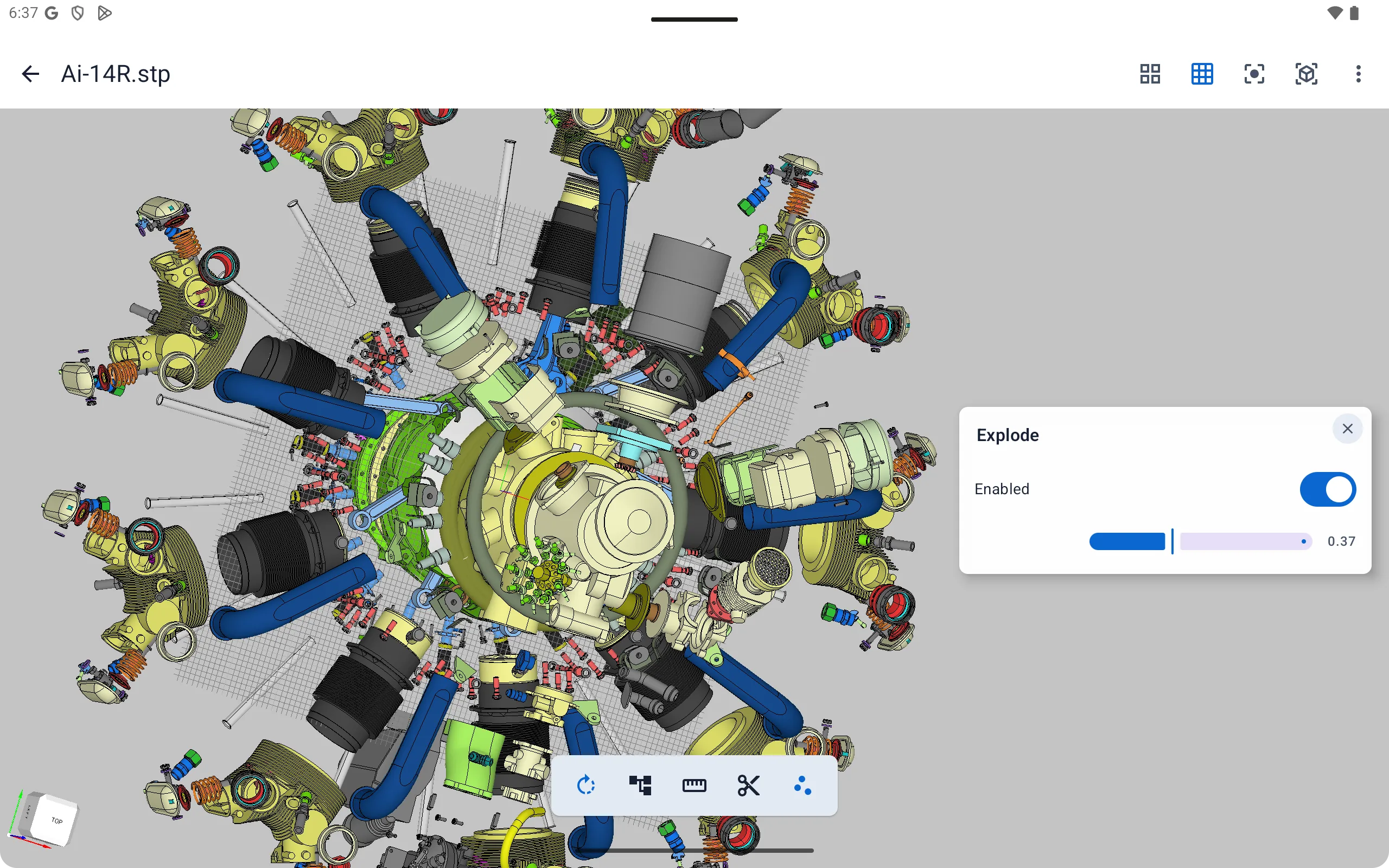1389x868 pixels.
Task: Tap the rotate arrow in bottom toolbar
Action: pos(585,786)
